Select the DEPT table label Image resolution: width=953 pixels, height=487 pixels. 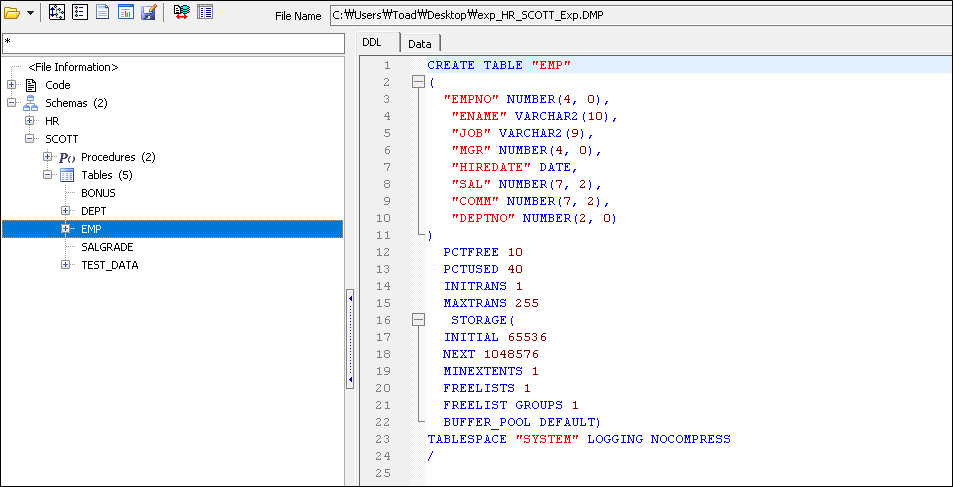click(x=94, y=211)
